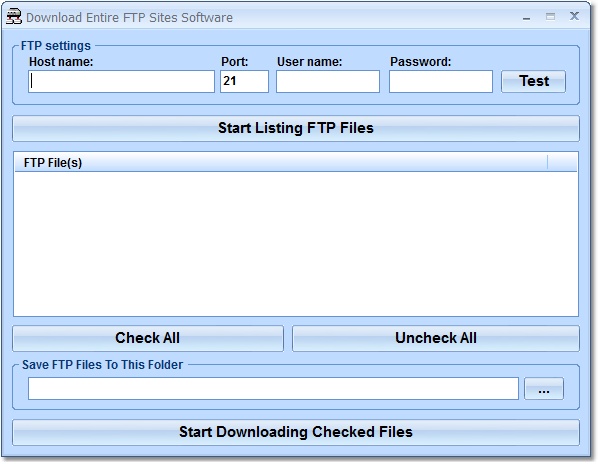Click the Password text box
Screen dimensions: 598x464
pos(440,81)
